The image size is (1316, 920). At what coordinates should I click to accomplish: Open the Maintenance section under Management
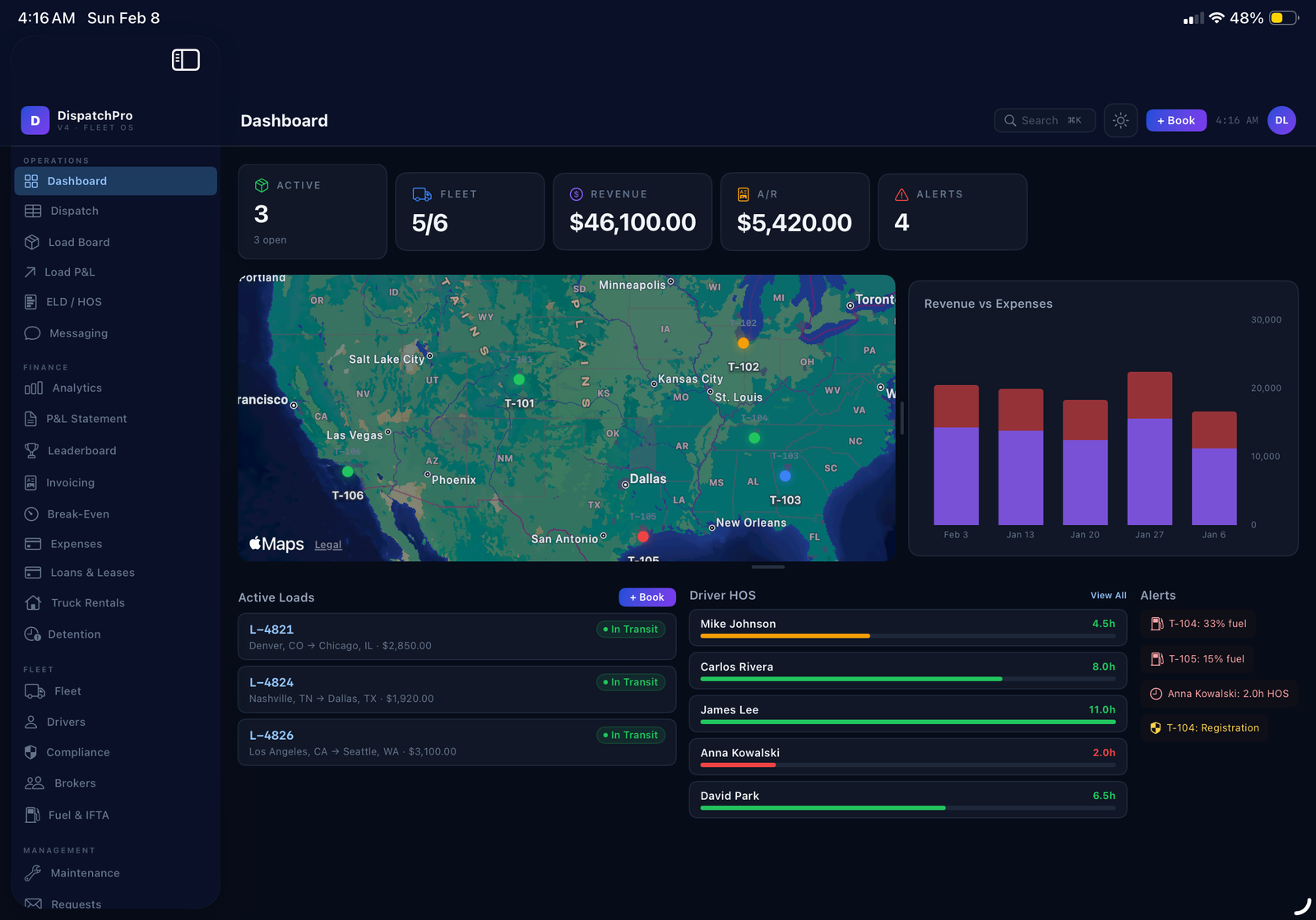[x=85, y=873]
